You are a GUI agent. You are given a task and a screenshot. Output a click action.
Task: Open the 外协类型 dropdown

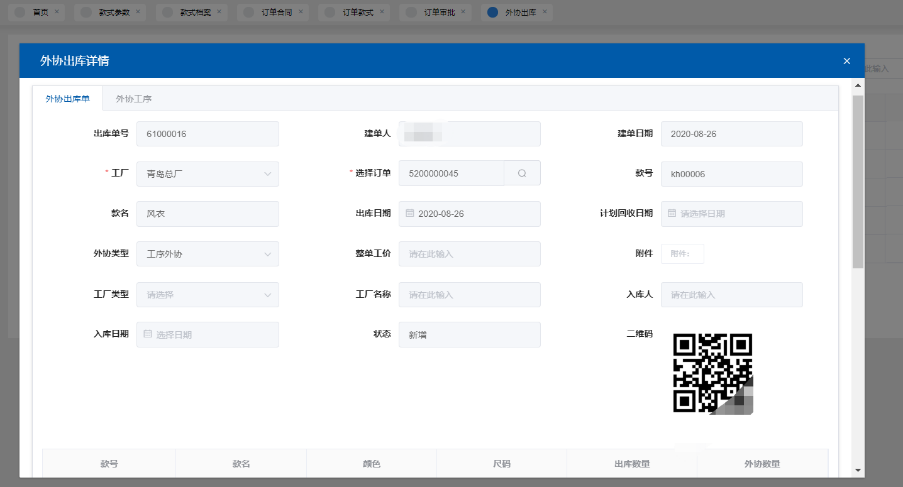click(209, 254)
